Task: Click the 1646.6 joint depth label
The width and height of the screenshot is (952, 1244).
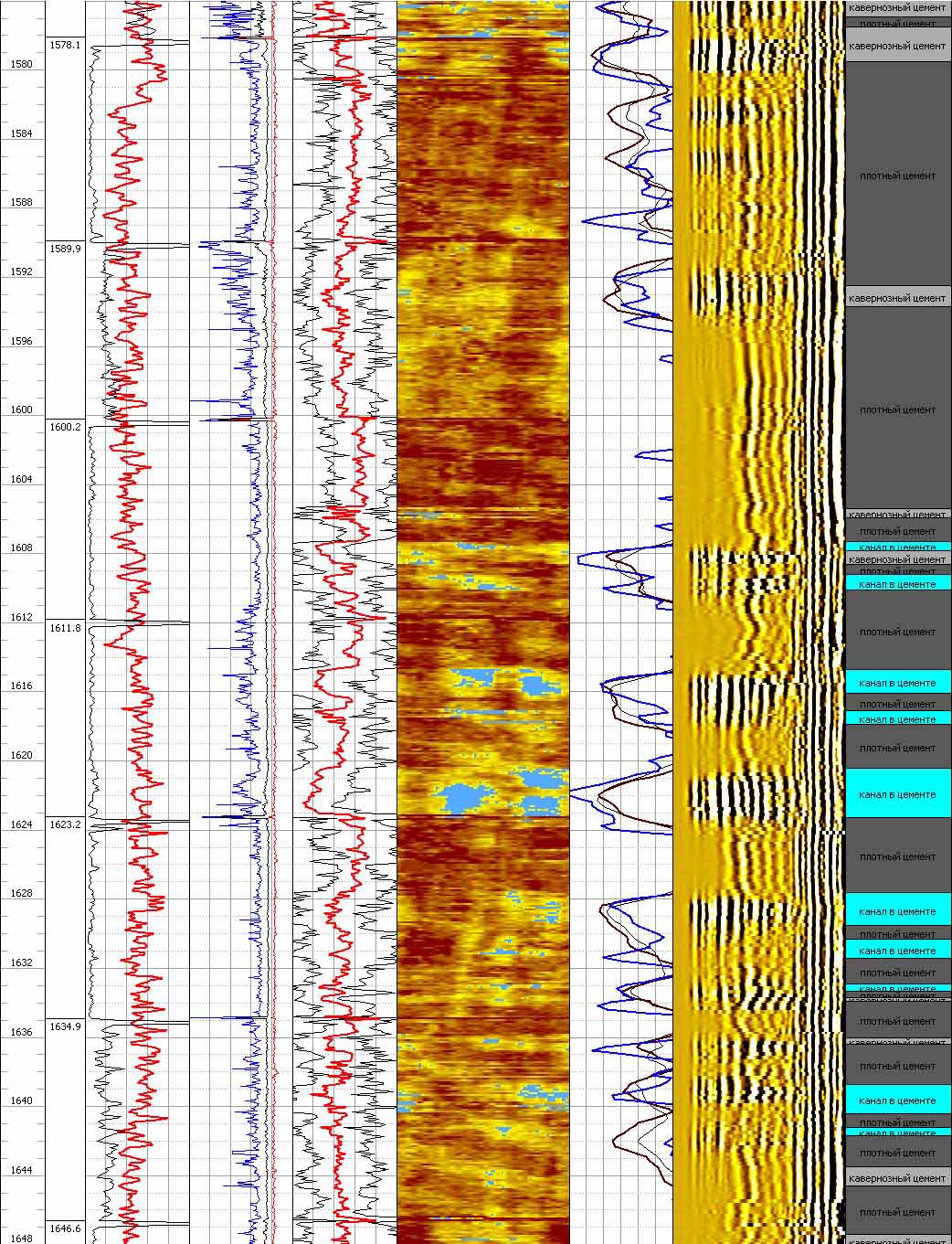Action: (x=65, y=1228)
